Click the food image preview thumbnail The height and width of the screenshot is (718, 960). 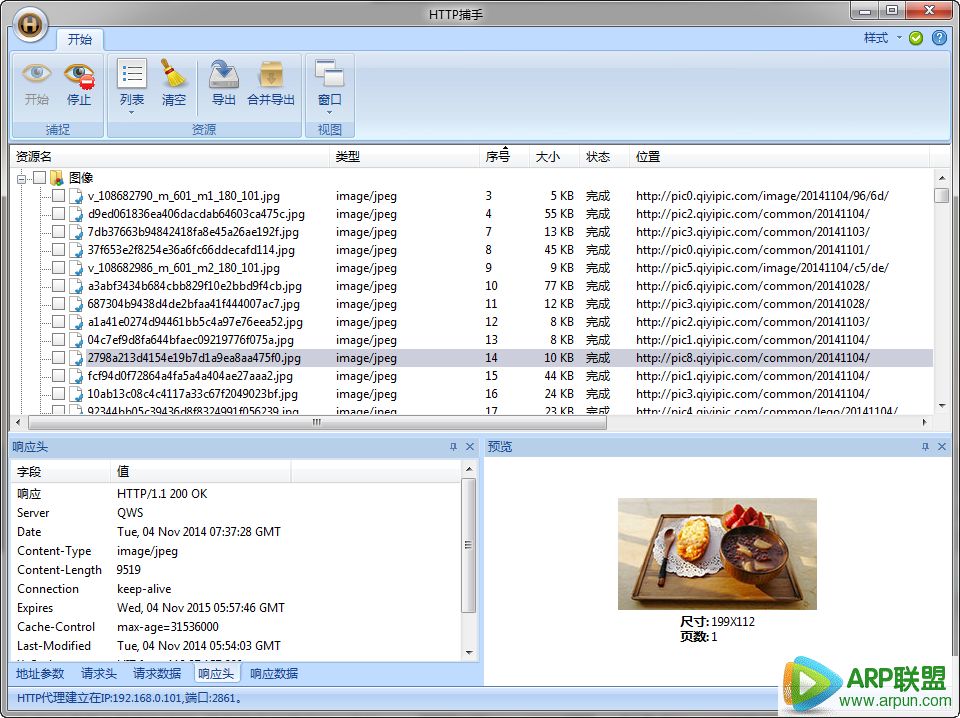(x=717, y=553)
